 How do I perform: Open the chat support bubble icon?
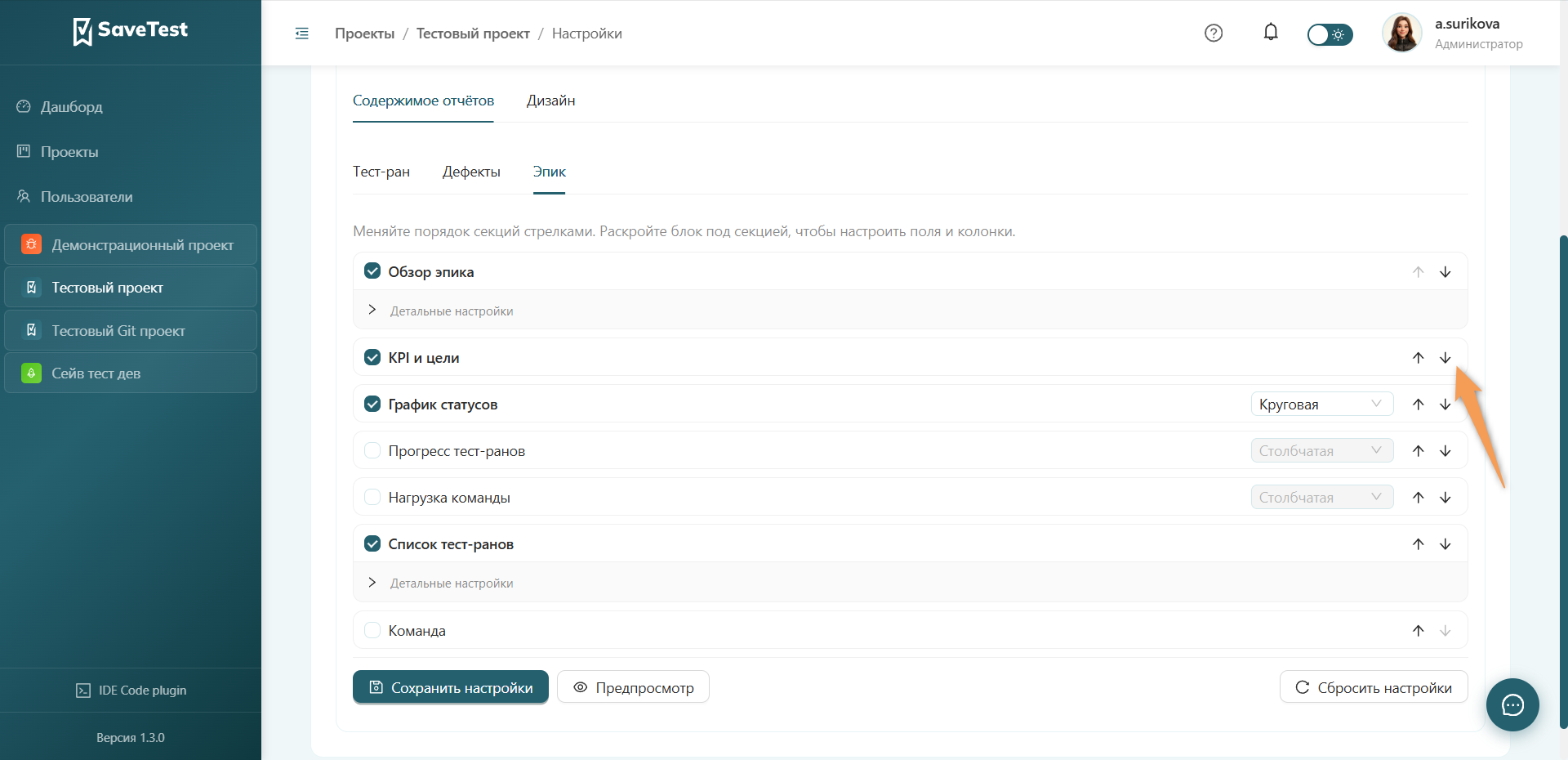(x=1512, y=704)
